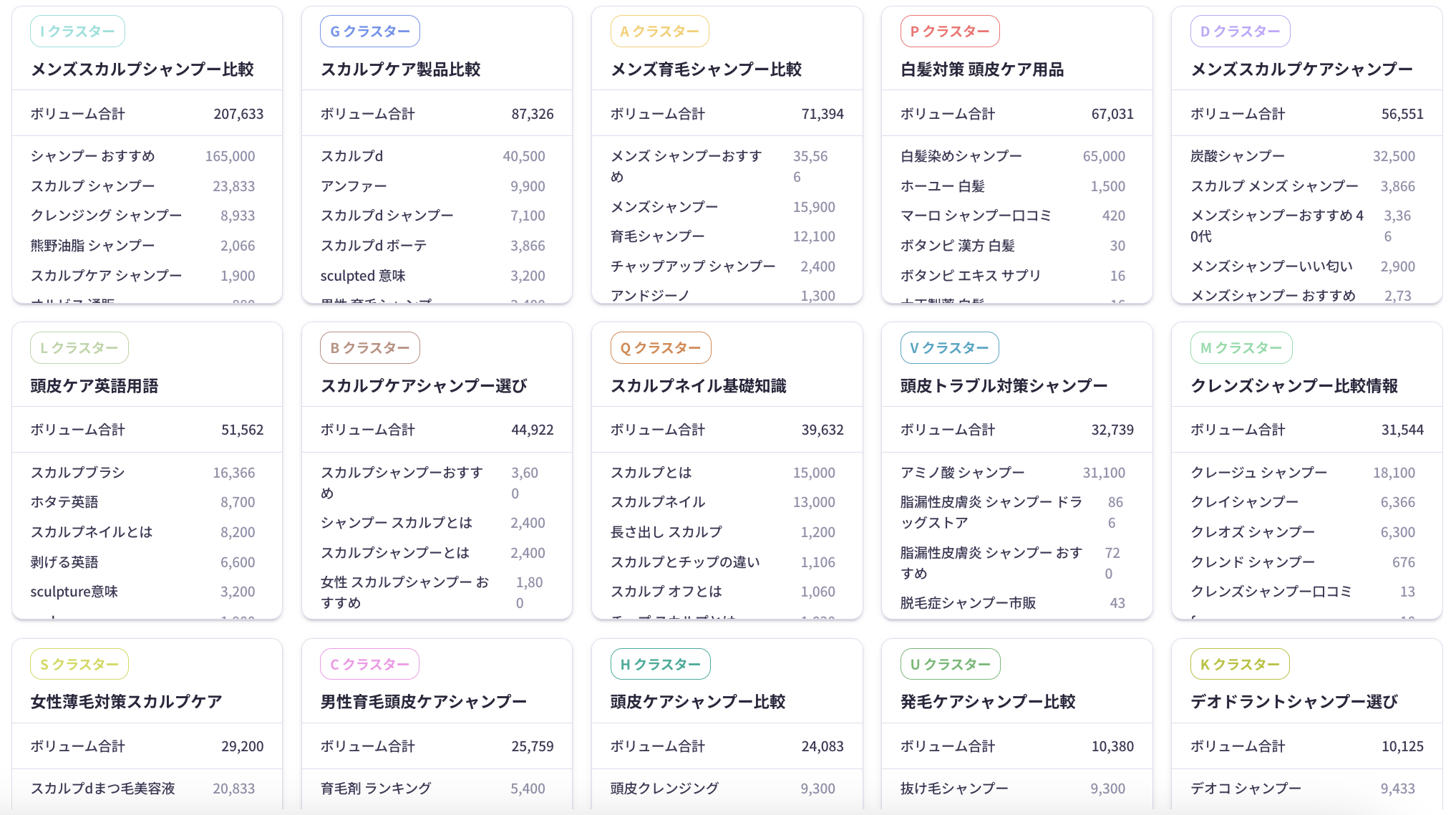Click the D クラスター label

coord(1240,32)
